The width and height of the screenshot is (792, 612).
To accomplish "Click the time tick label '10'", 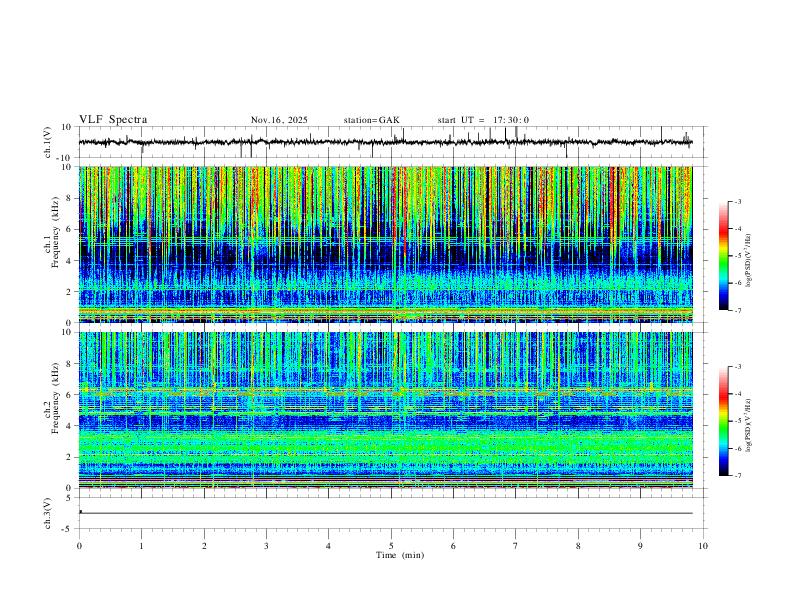I will click(x=703, y=546).
